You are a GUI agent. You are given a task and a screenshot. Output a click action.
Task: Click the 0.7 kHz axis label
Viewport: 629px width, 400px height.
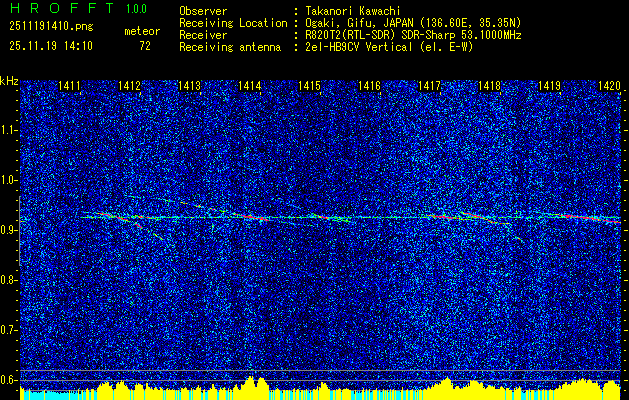click(8, 330)
